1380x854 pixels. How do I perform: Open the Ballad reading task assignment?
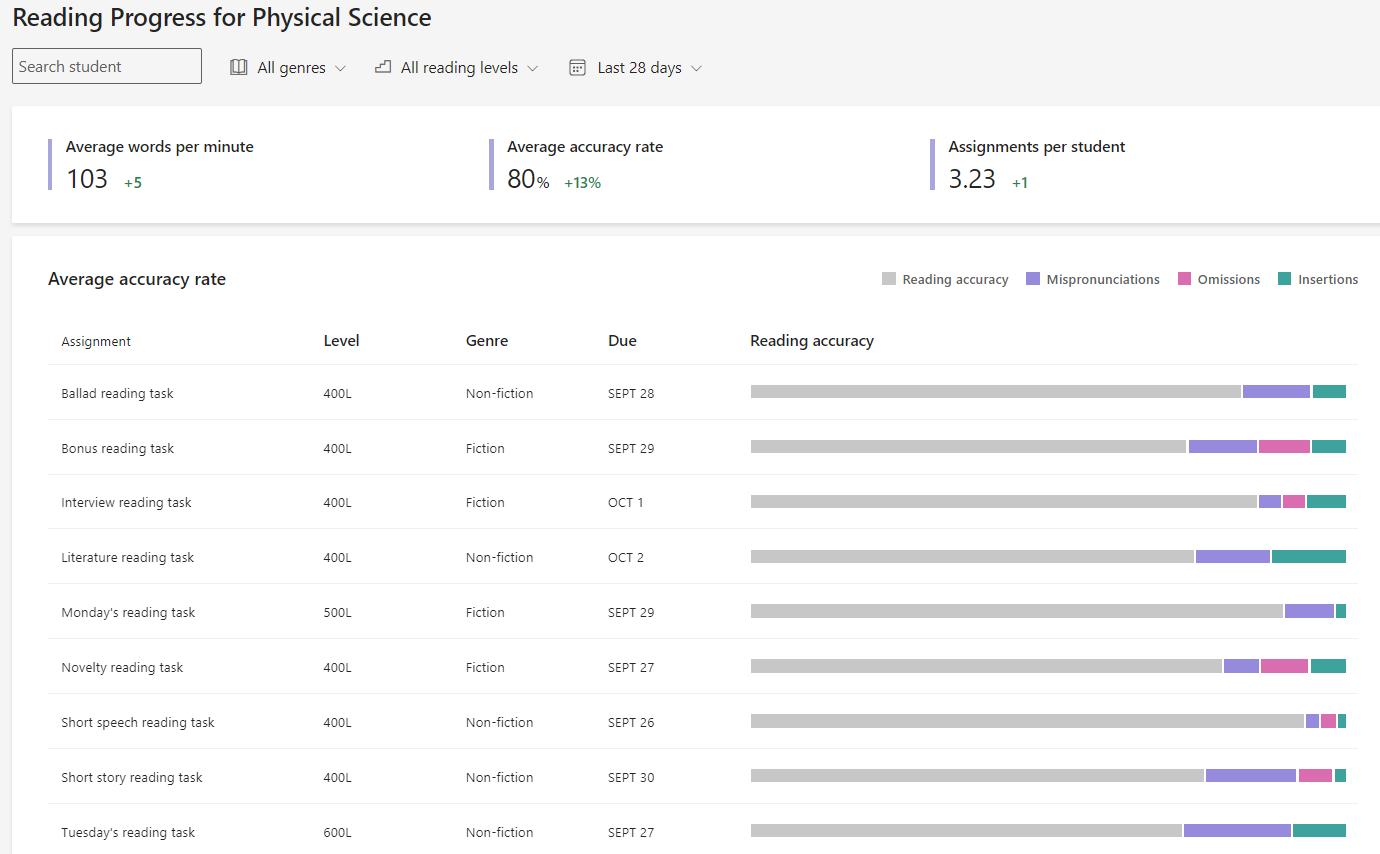click(117, 393)
